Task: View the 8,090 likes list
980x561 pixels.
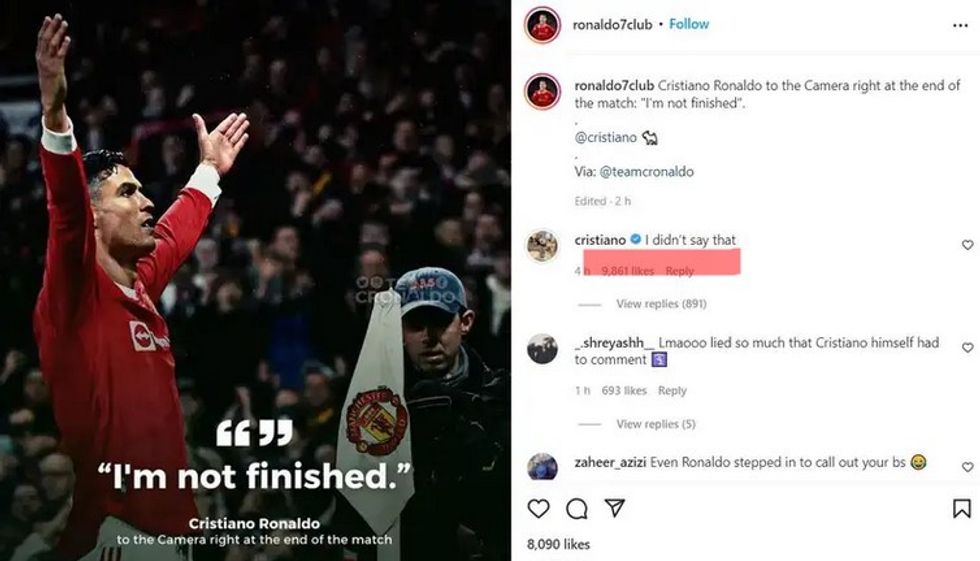Action: tap(558, 544)
